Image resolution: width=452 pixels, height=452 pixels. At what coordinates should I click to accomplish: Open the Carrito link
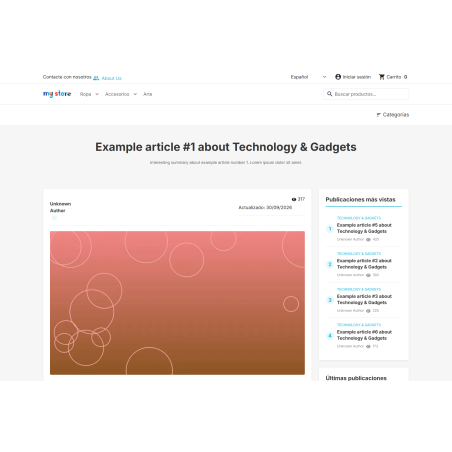tap(394, 77)
